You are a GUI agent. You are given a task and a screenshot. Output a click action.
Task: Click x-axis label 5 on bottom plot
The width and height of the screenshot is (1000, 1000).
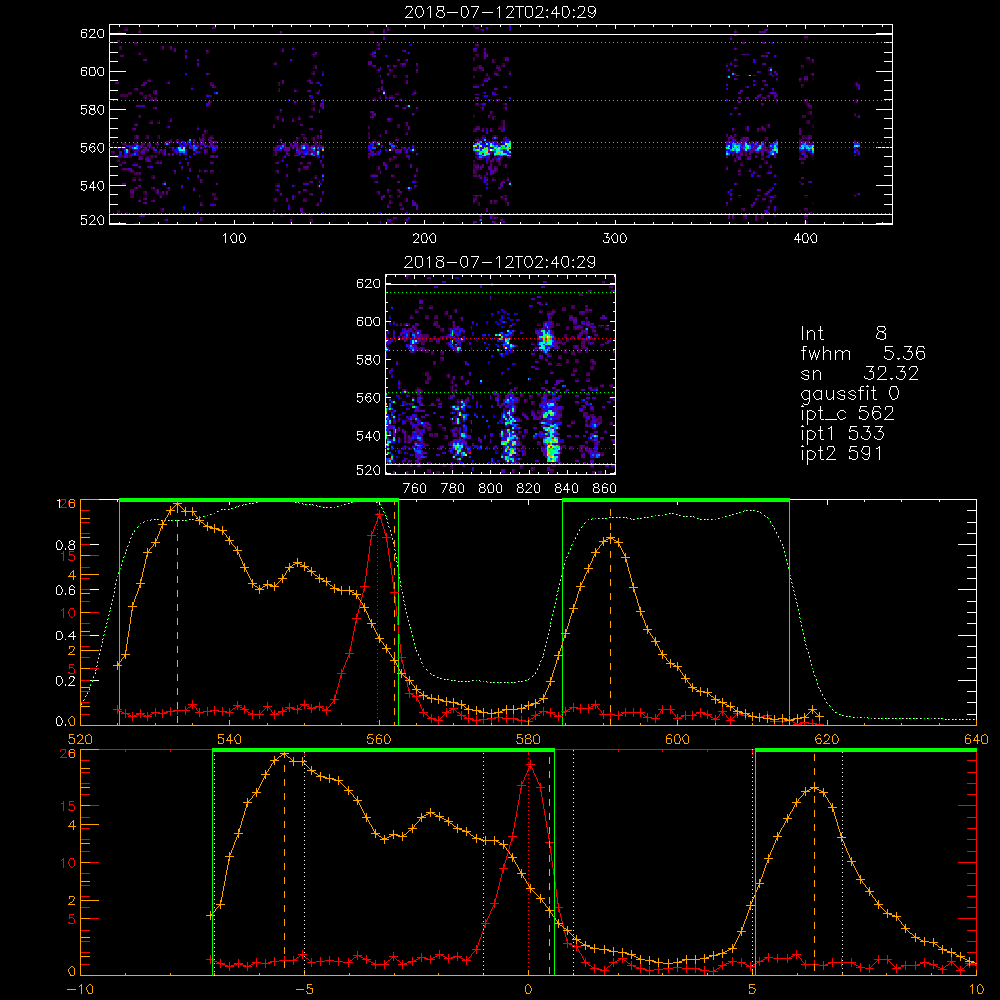click(752, 989)
